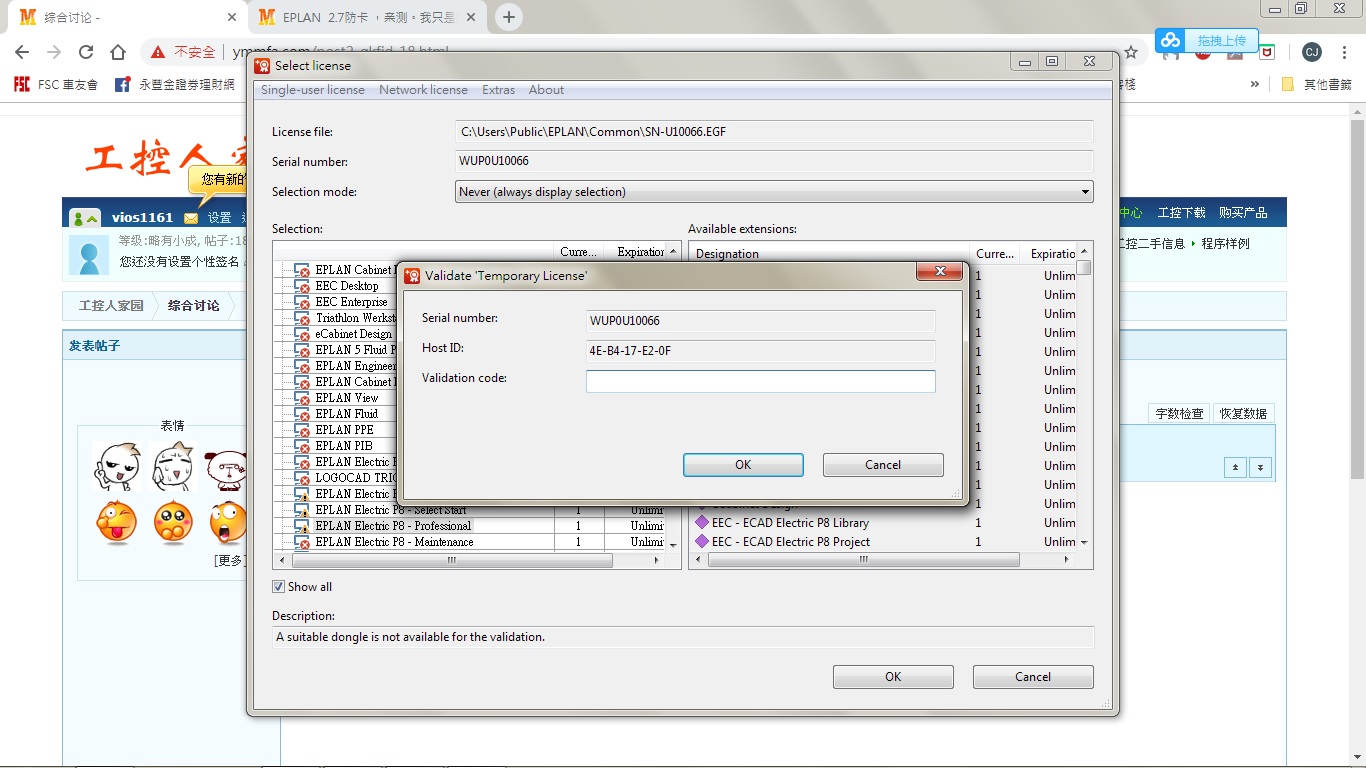Open a new browser tab with plus icon
Image resolution: width=1366 pixels, height=768 pixels.
click(509, 17)
